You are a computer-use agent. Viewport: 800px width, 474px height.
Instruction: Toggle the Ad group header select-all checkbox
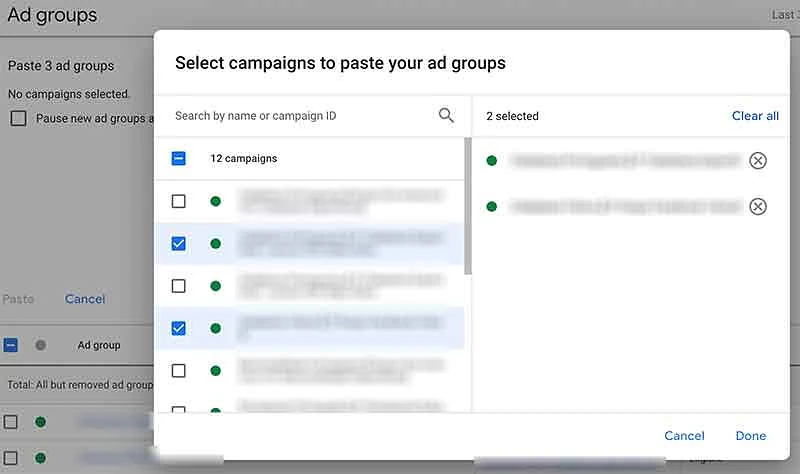(11, 345)
